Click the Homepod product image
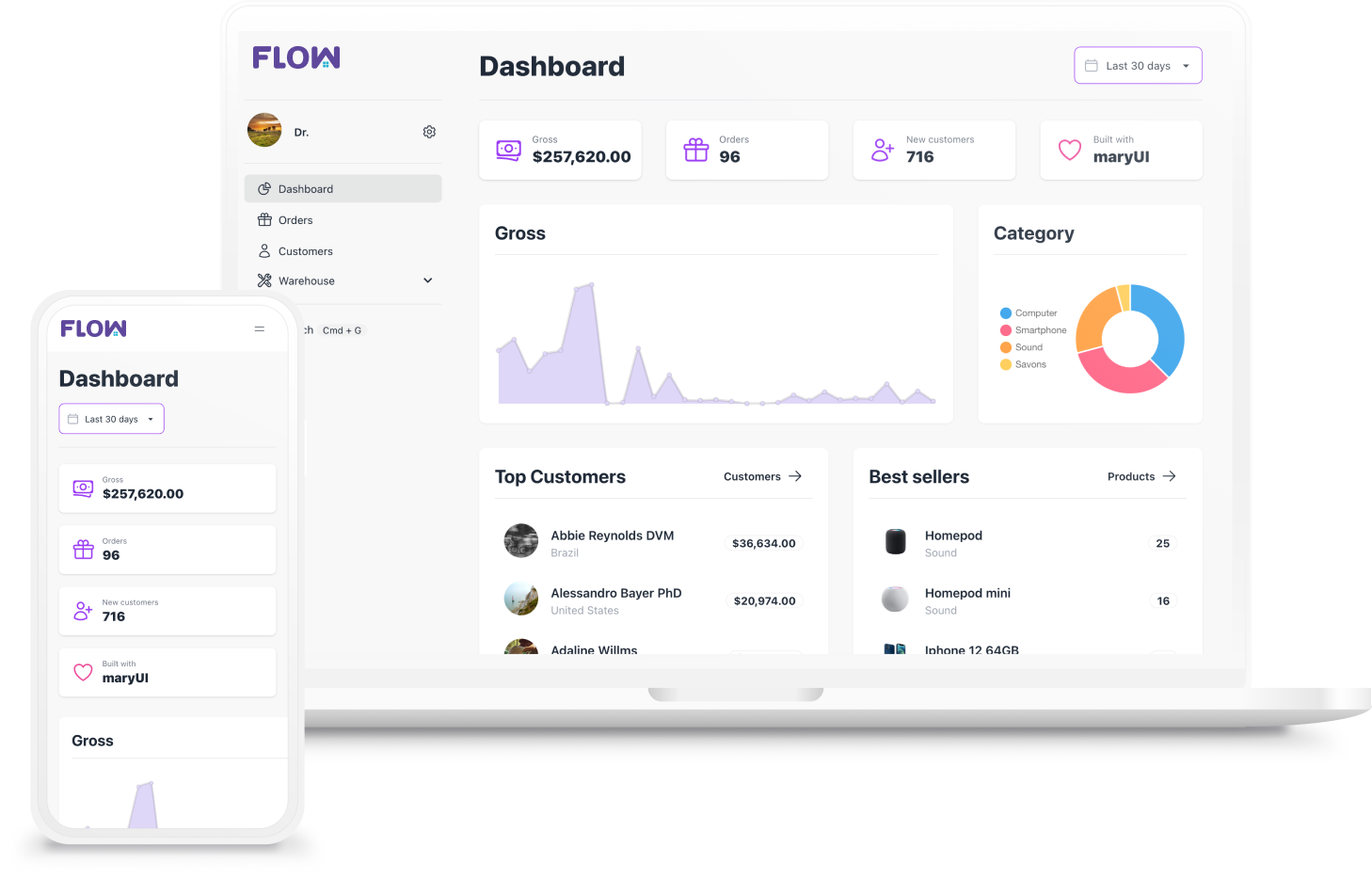This screenshot has height=880, width=1372. 895,542
